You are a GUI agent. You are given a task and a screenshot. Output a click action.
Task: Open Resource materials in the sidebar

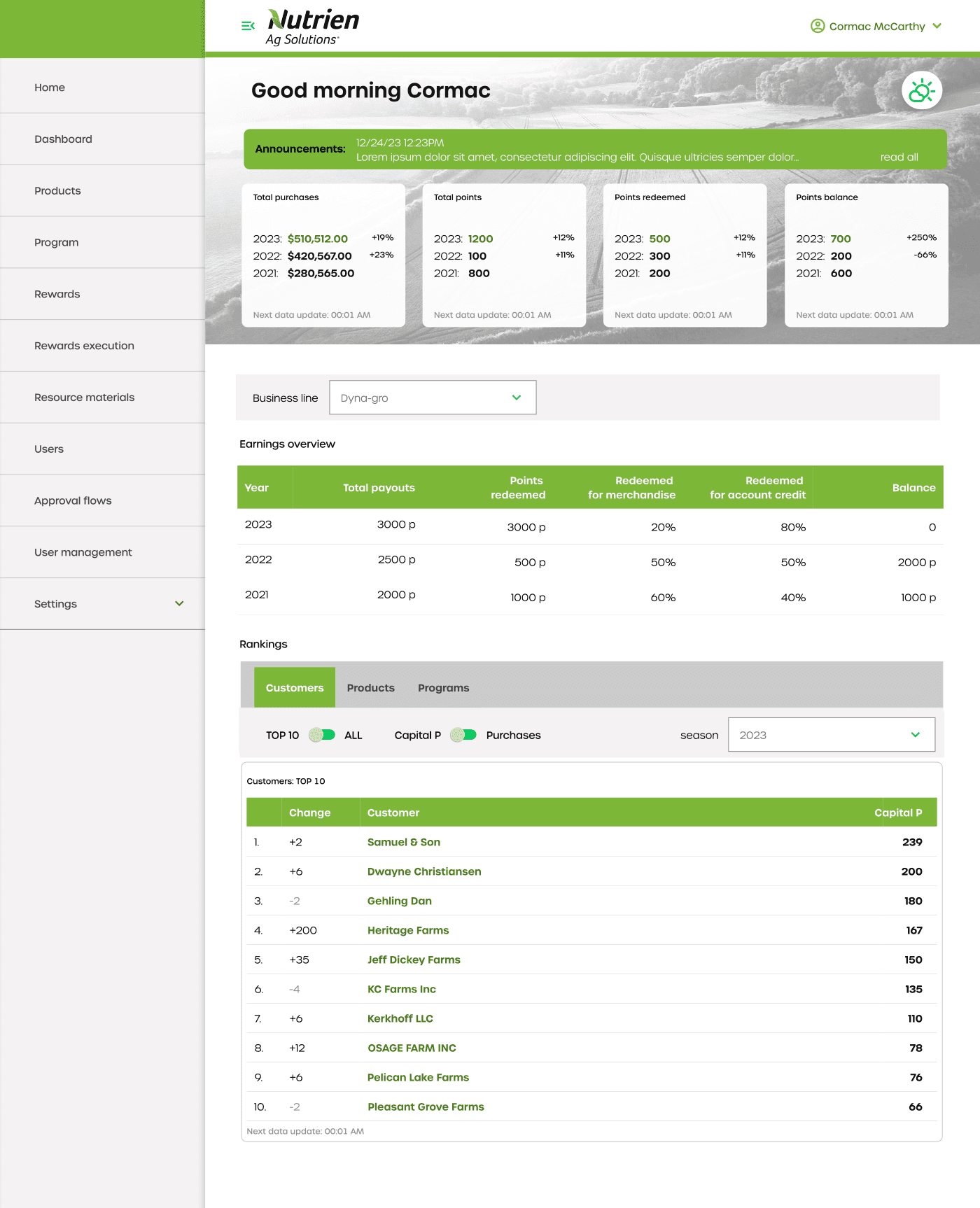click(102, 398)
